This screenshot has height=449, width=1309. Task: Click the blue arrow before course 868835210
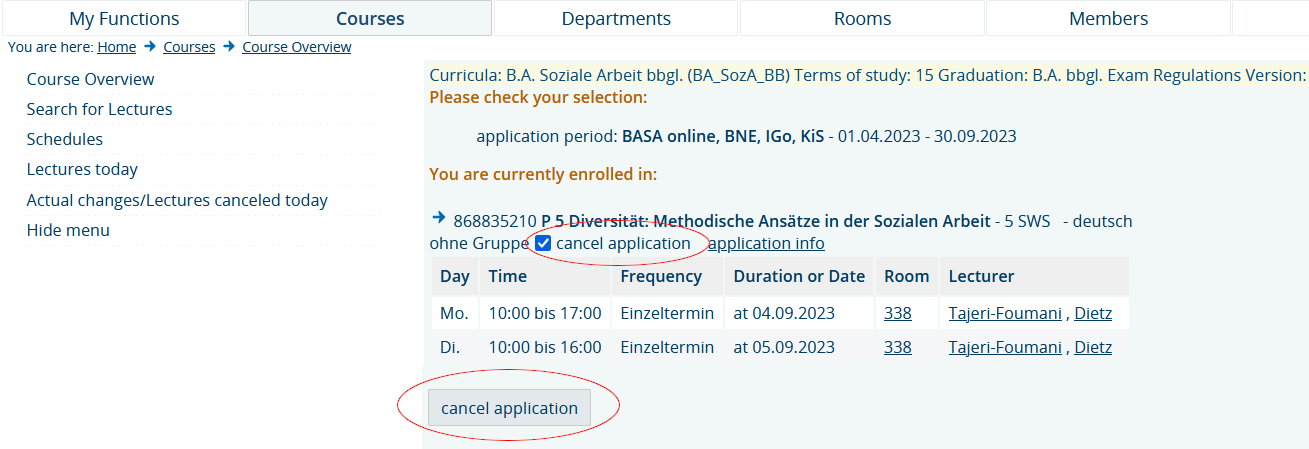pyautogui.click(x=438, y=217)
